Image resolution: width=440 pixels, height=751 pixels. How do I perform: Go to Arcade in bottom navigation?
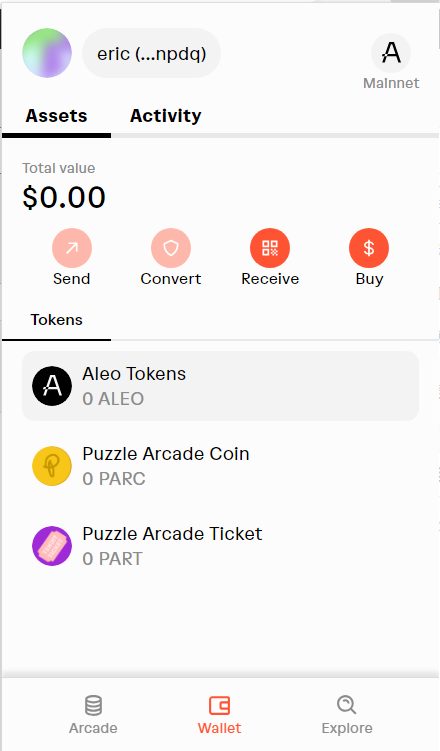tap(93, 715)
